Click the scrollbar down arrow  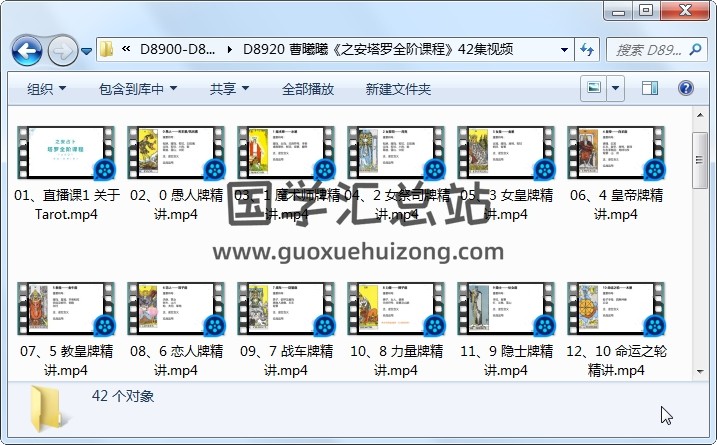700,371
